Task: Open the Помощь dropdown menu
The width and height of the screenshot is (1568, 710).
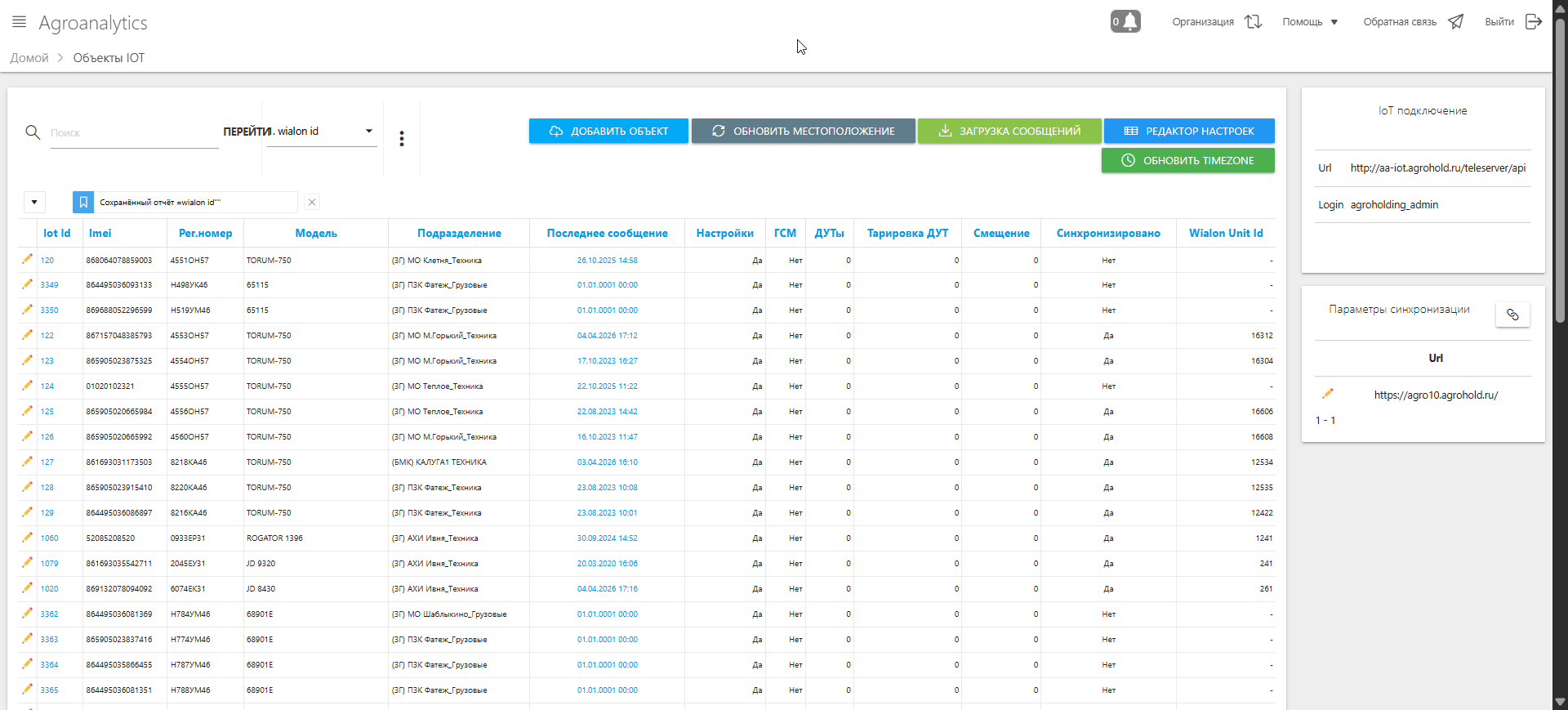Action: pos(1309,22)
